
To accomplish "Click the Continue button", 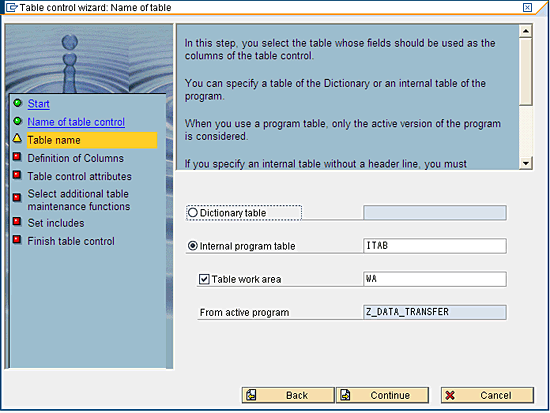I will point(382,395).
